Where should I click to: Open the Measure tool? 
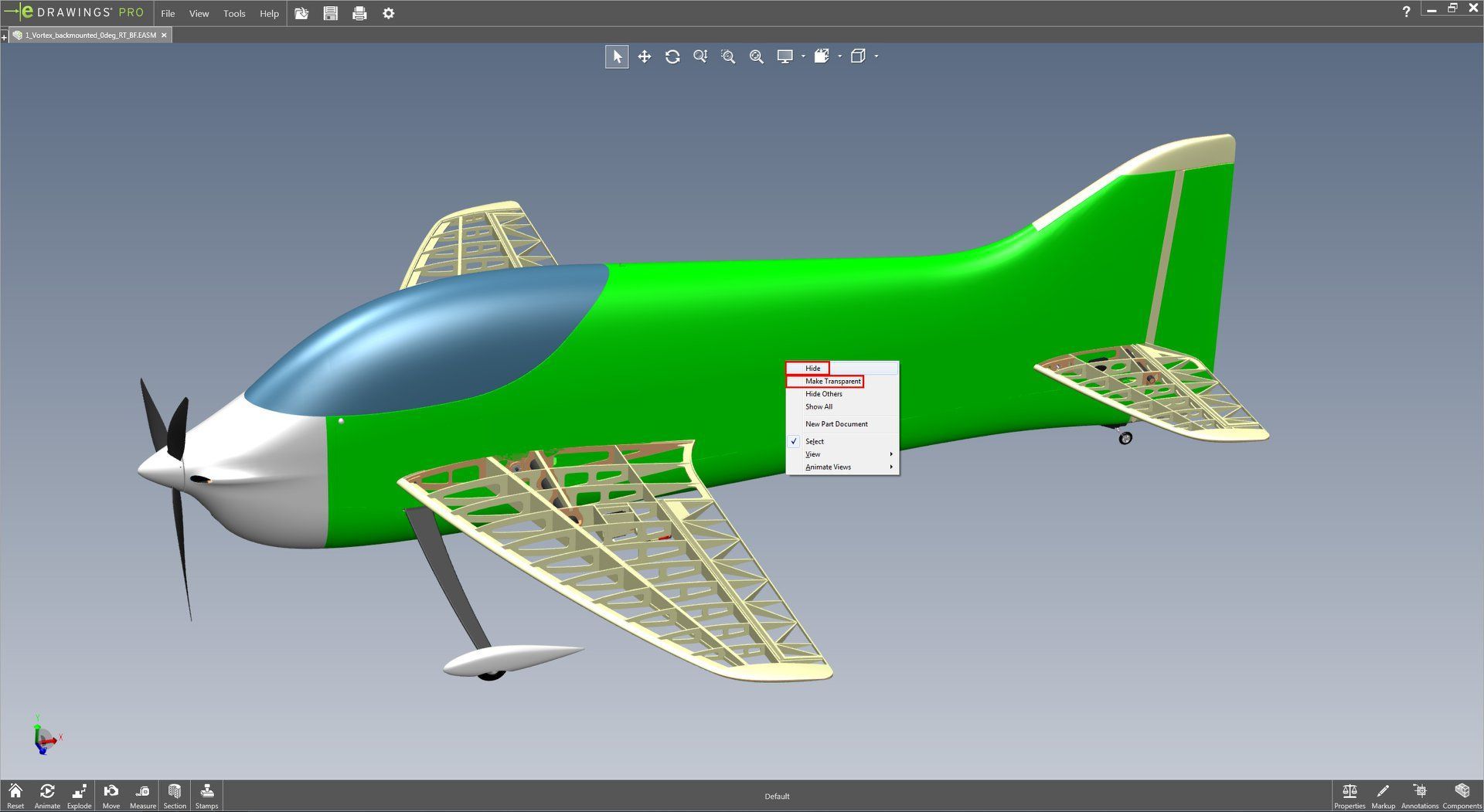[x=143, y=795]
